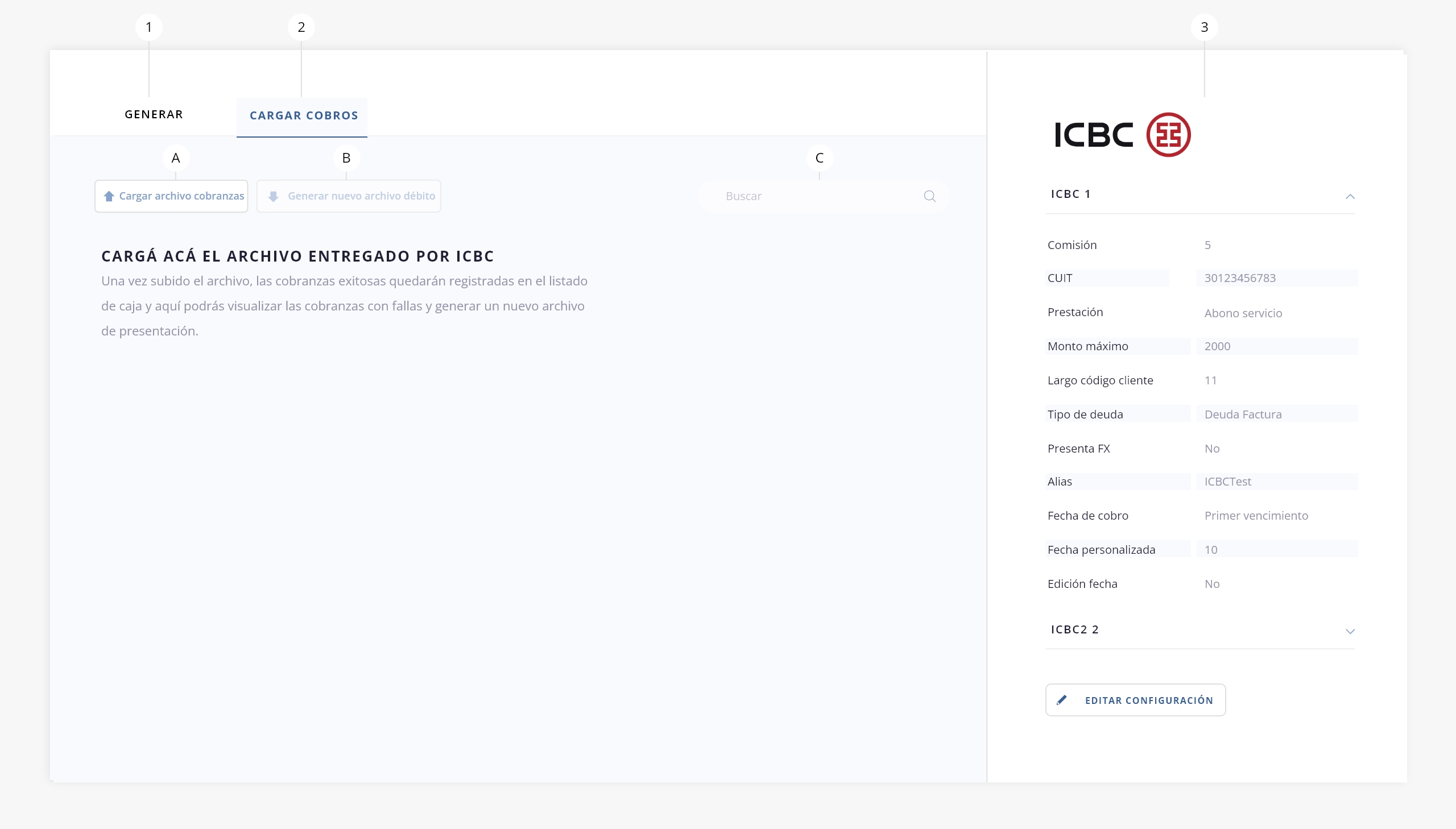Click the Edición fecha value No
Screen dimensions: 1456x829
pyautogui.click(x=1211, y=584)
